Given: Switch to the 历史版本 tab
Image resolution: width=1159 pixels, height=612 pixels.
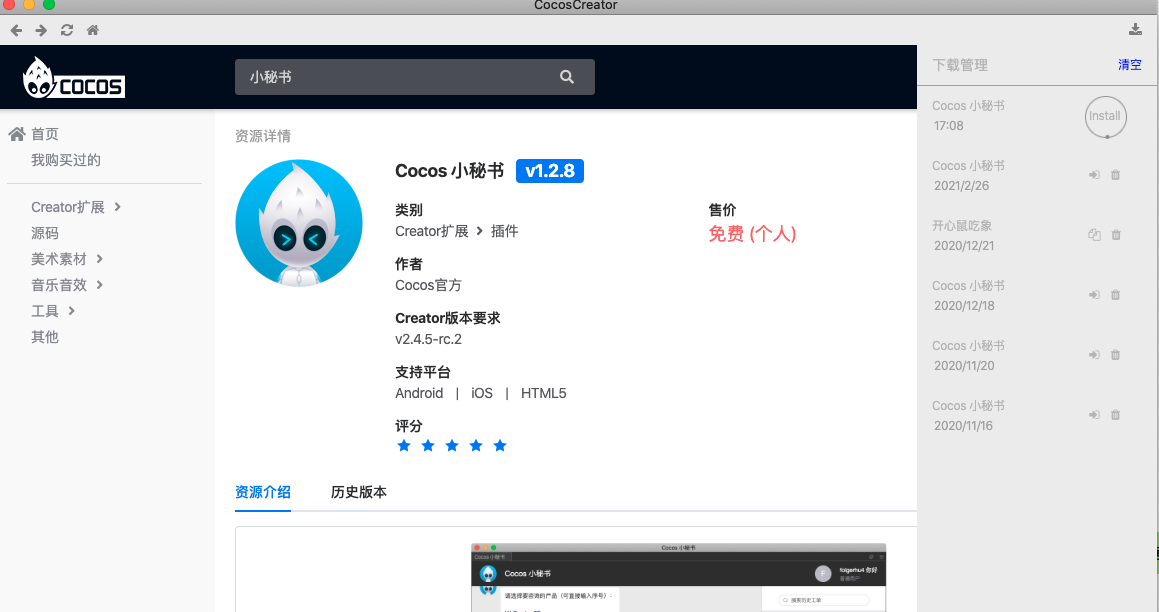Looking at the screenshot, I should (x=358, y=492).
